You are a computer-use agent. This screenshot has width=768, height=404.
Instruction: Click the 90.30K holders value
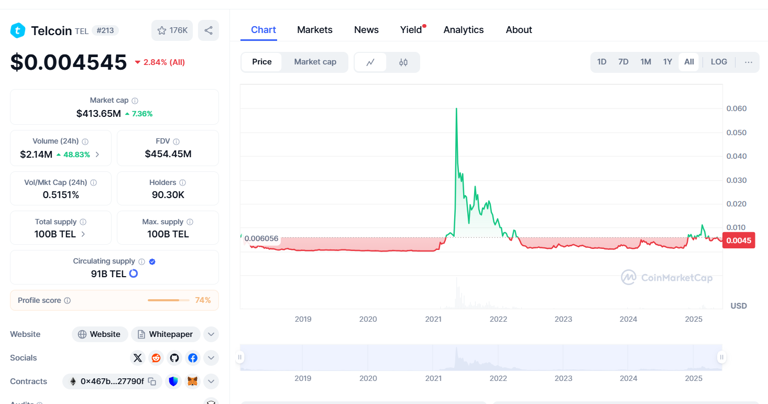pyautogui.click(x=168, y=195)
